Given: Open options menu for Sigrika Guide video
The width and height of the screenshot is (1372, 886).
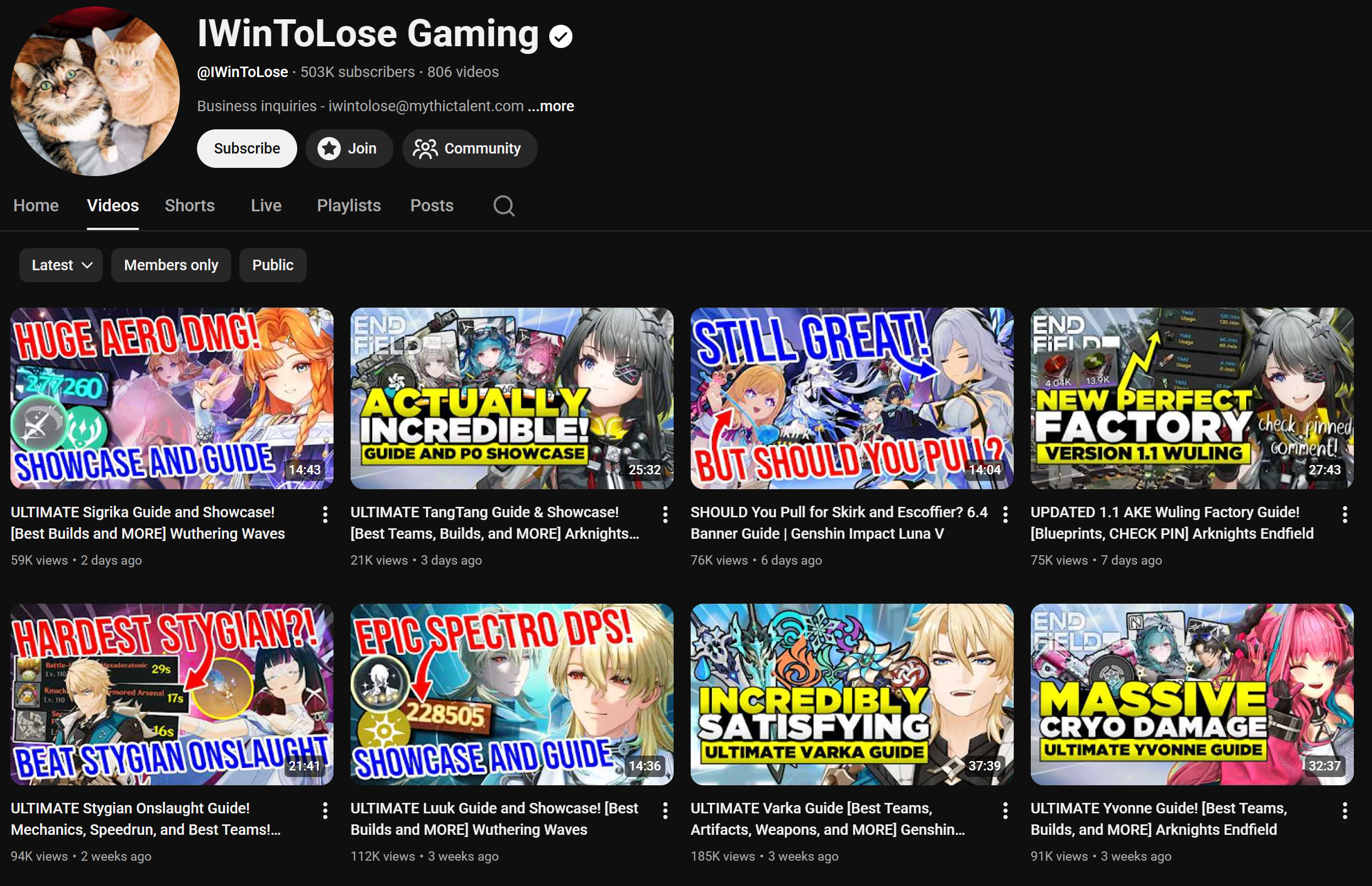Looking at the screenshot, I should [x=325, y=515].
